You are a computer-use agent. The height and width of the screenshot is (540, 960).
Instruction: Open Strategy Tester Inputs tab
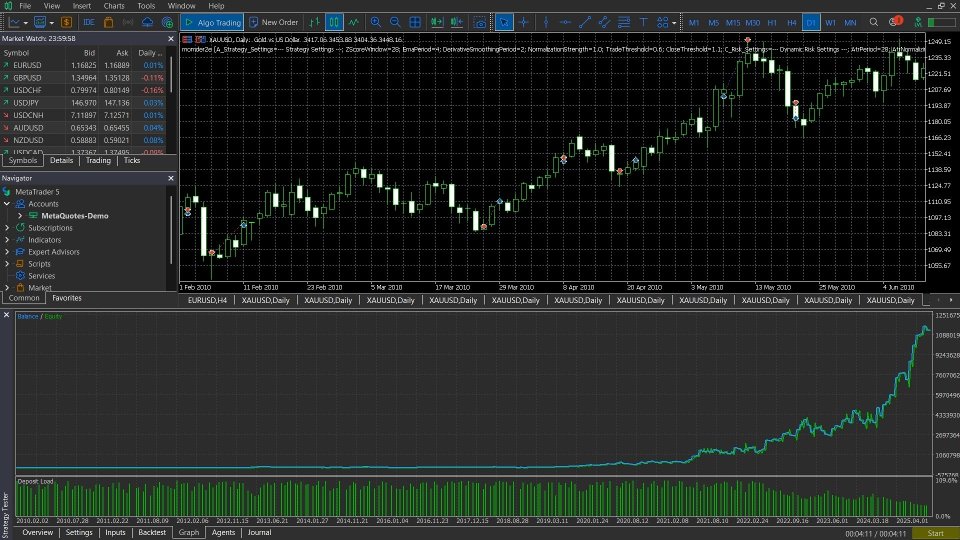(115, 533)
